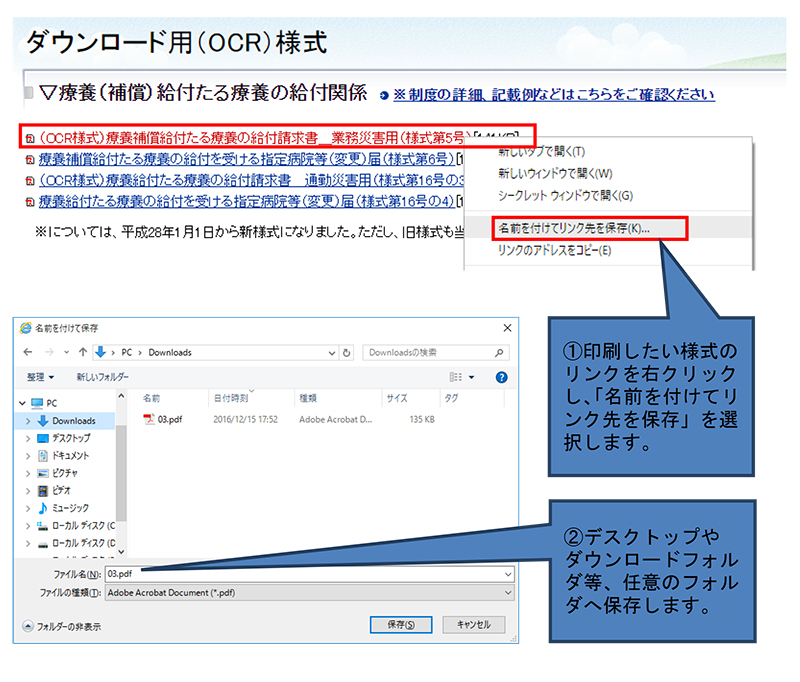Select リンクのアドレスをコピー menu entry

pos(553,250)
